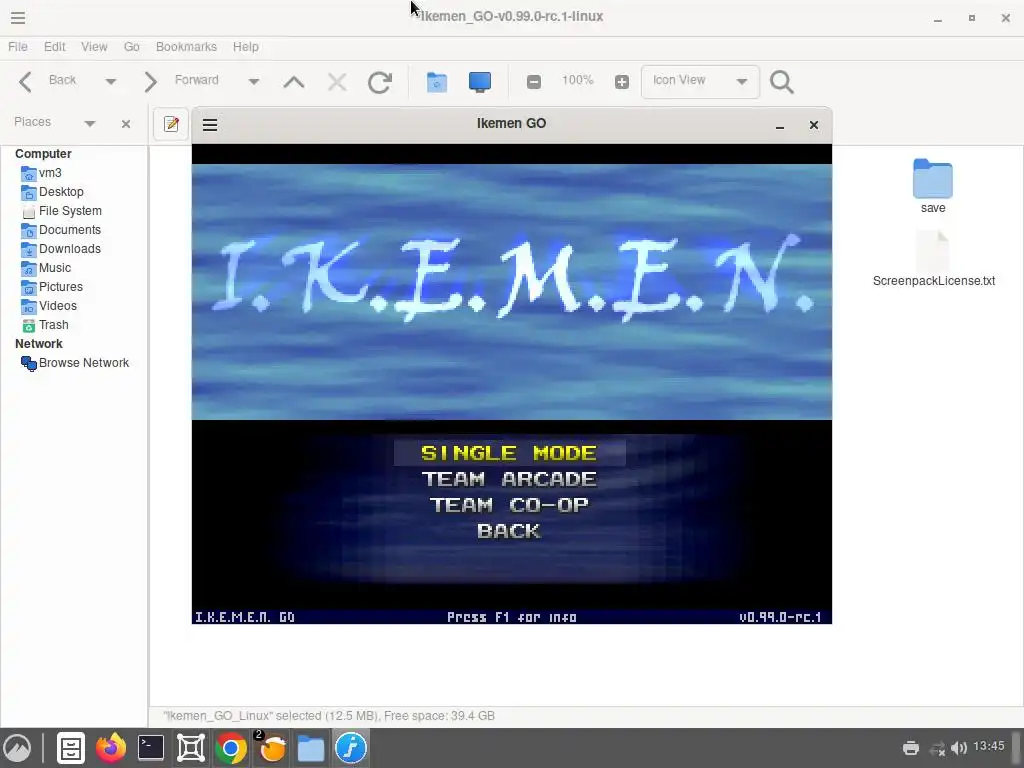Open Downloads in the sidebar
1024x768 pixels.
point(61,249)
